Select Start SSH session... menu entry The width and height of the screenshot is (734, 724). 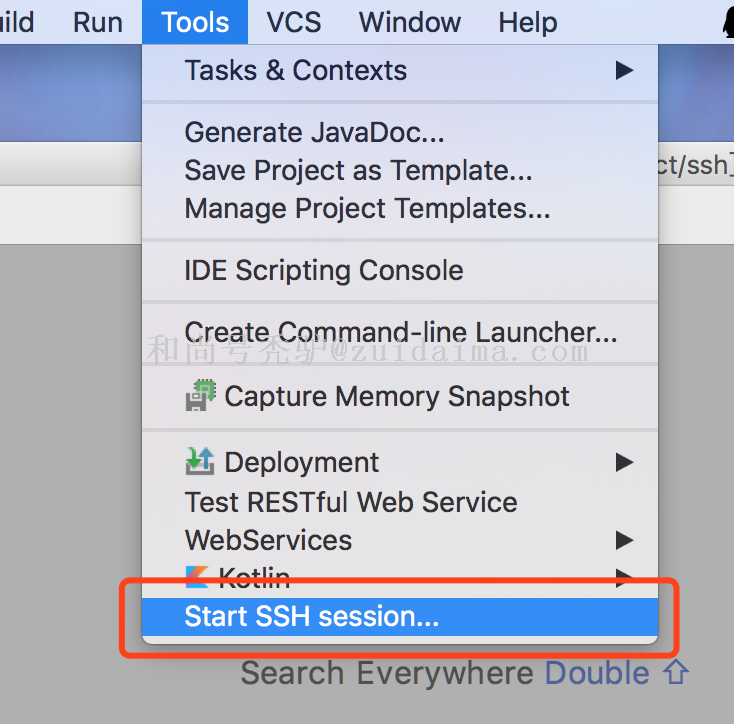(311, 616)
